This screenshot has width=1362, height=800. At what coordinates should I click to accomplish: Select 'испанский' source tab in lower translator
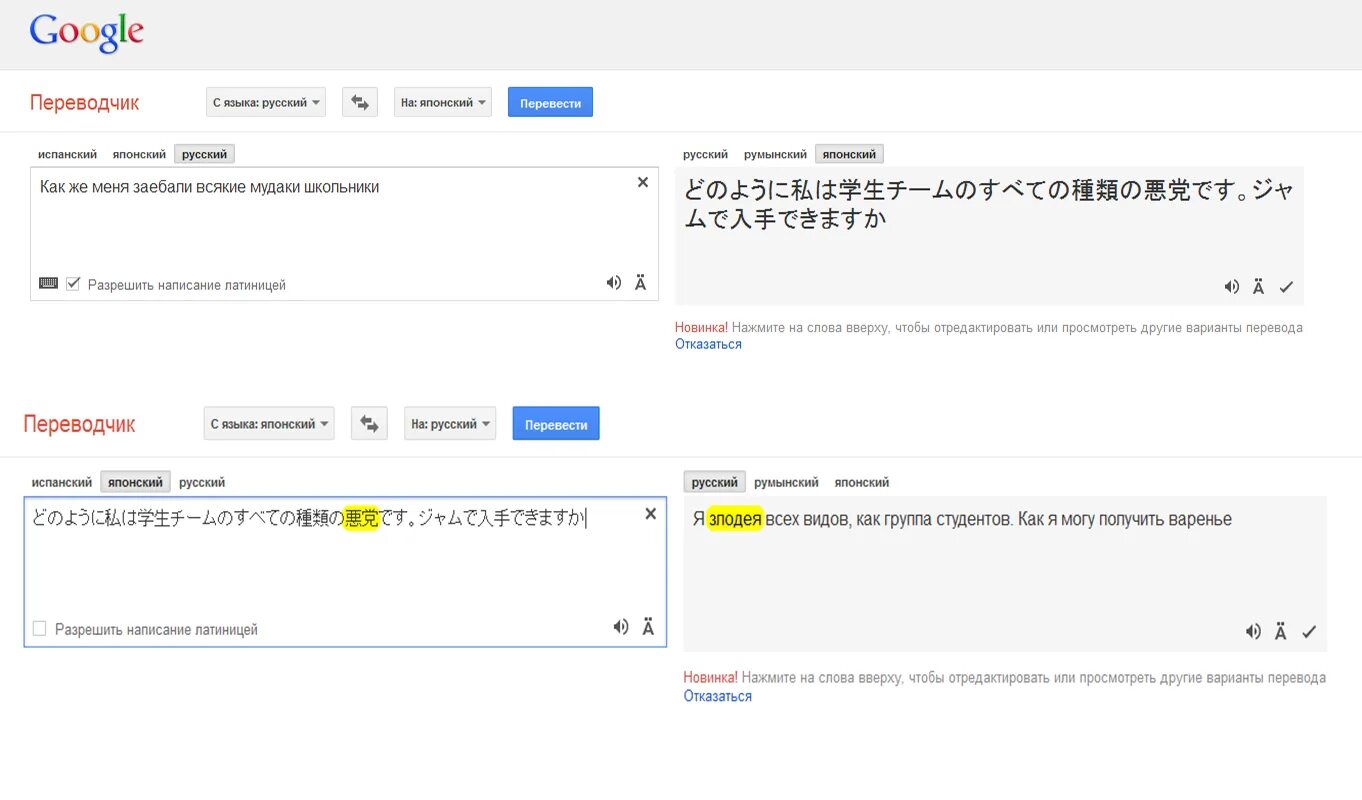[62, 482]
